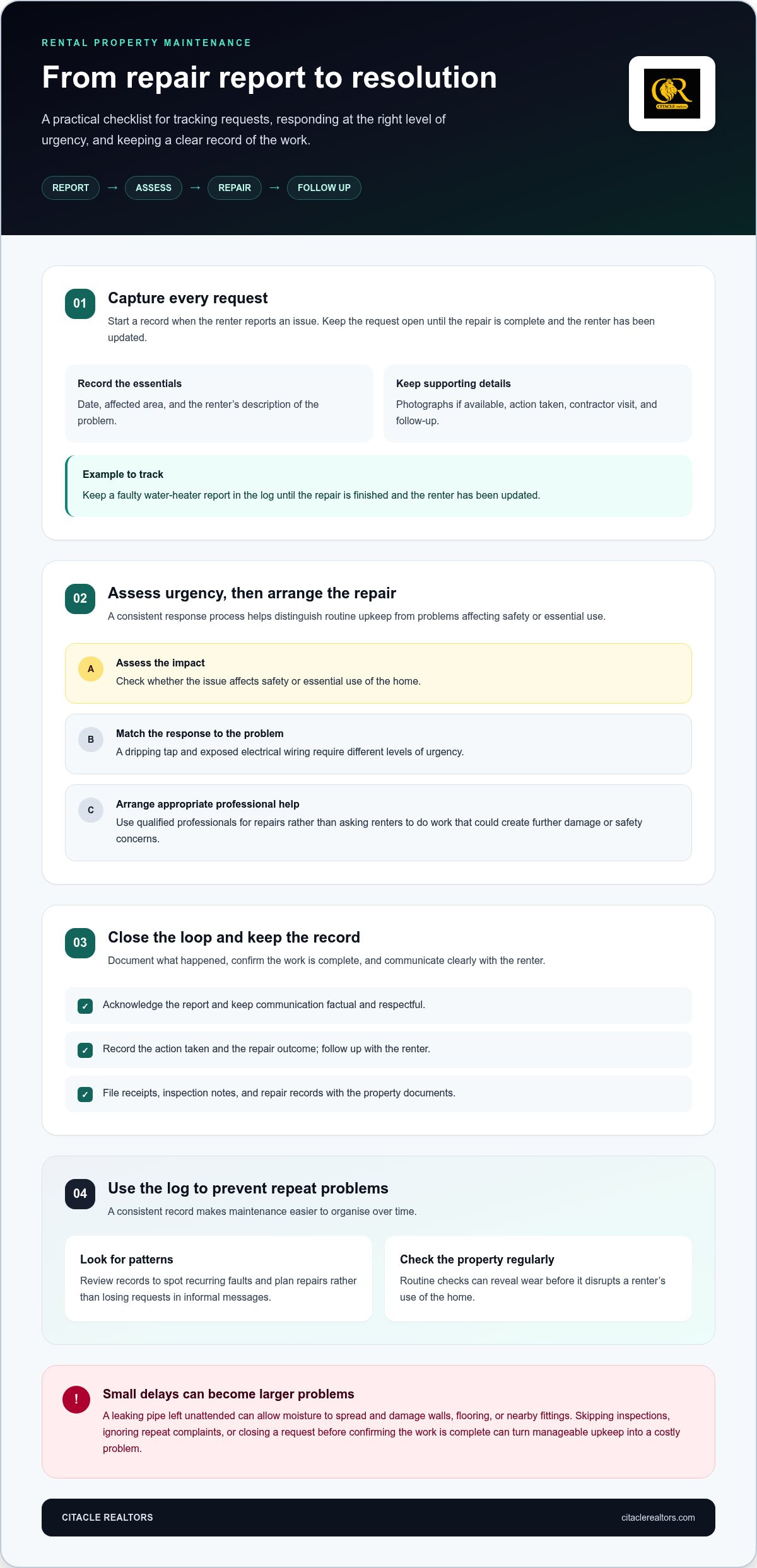Image resolution: width=757 pixels, height=1568 pixels.
Task: Click the Look for patterns card heading
Action: (127, 1259)
